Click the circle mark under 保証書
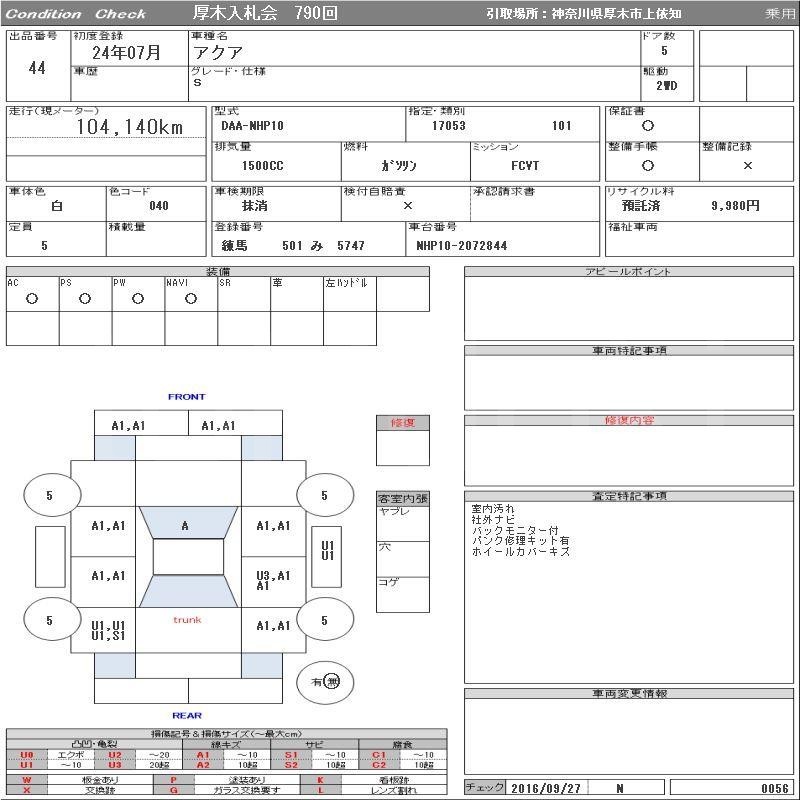The height and width of the screenshot is (800, 800). point(647,126)
